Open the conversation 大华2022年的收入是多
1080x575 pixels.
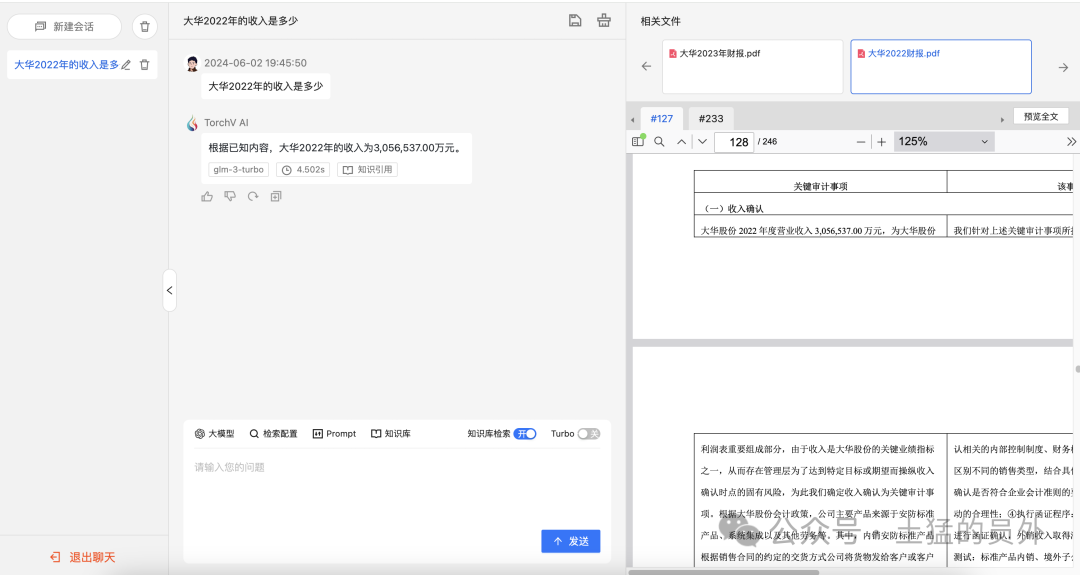(x=66, y=65)
